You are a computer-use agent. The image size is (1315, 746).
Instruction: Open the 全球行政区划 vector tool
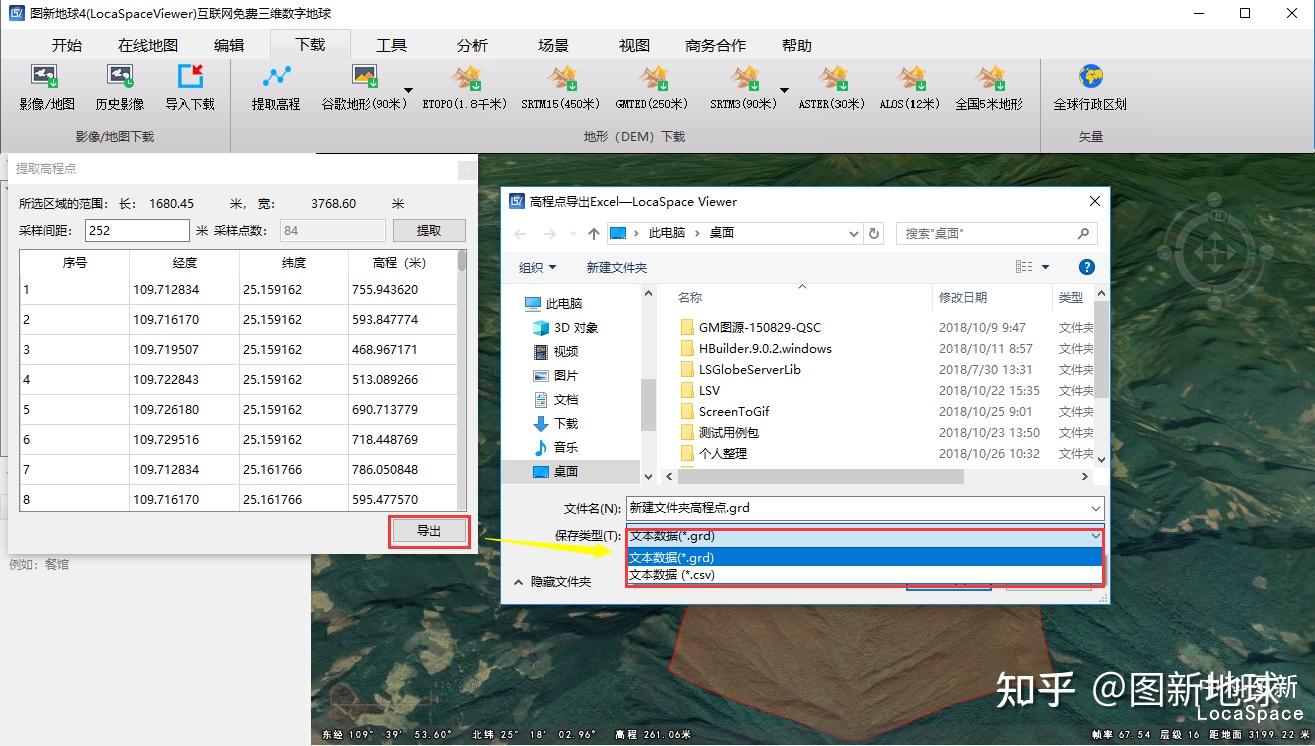1090,87
